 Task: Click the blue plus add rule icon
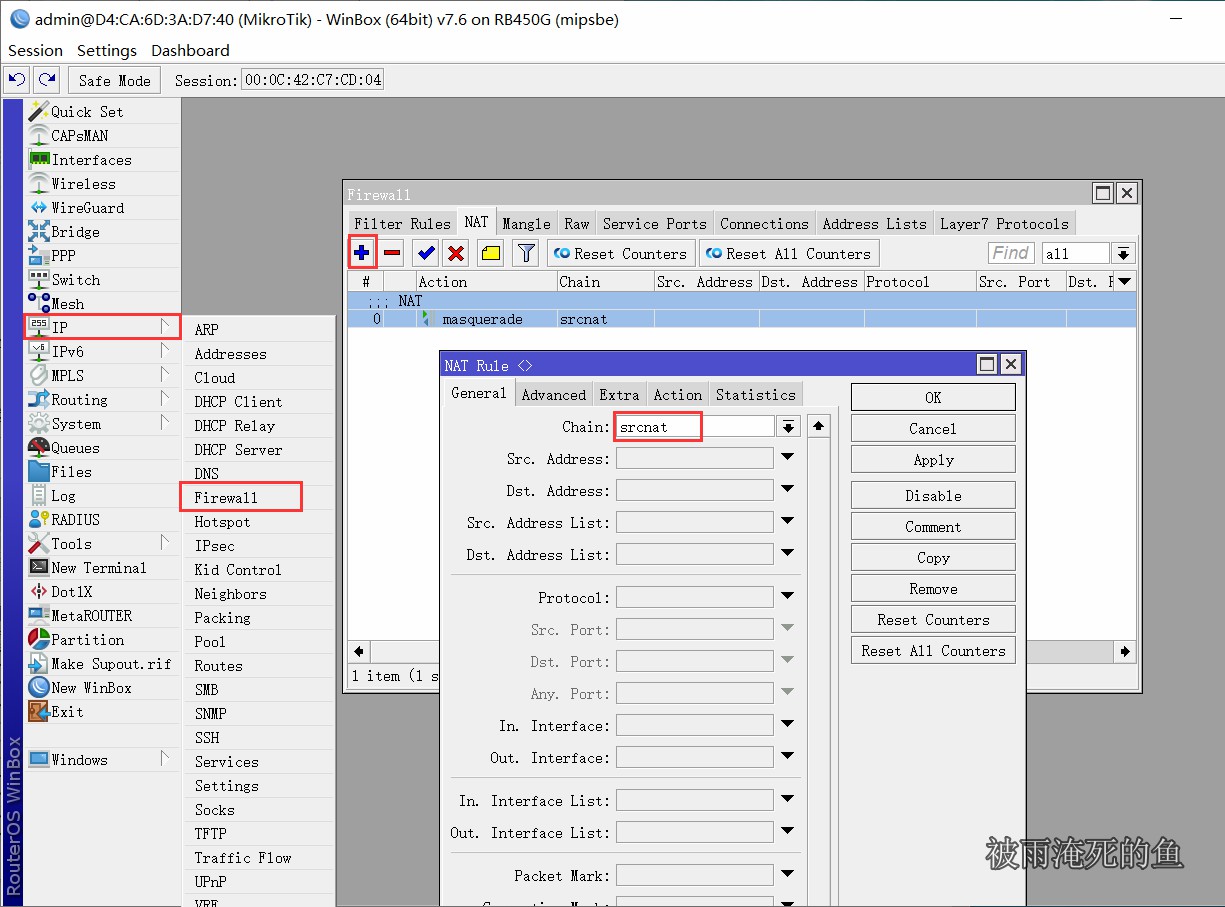pos(361,253)
